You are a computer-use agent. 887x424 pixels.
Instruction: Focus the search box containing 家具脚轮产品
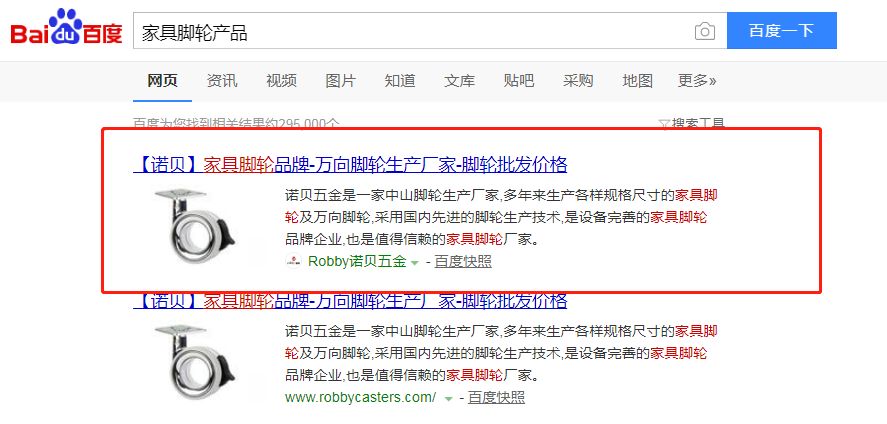tap(430, 31)
